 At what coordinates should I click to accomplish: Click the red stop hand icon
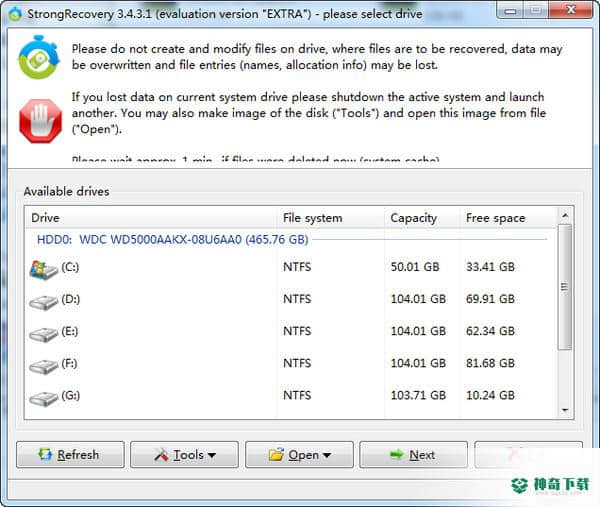(41, 121)
